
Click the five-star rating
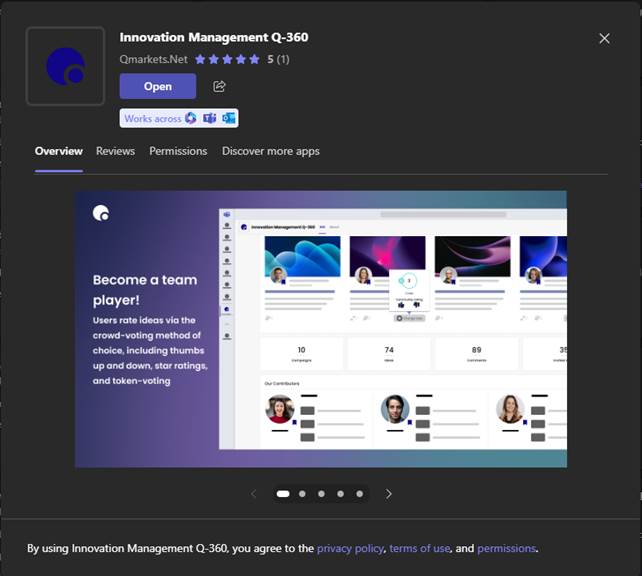[227, 59]
